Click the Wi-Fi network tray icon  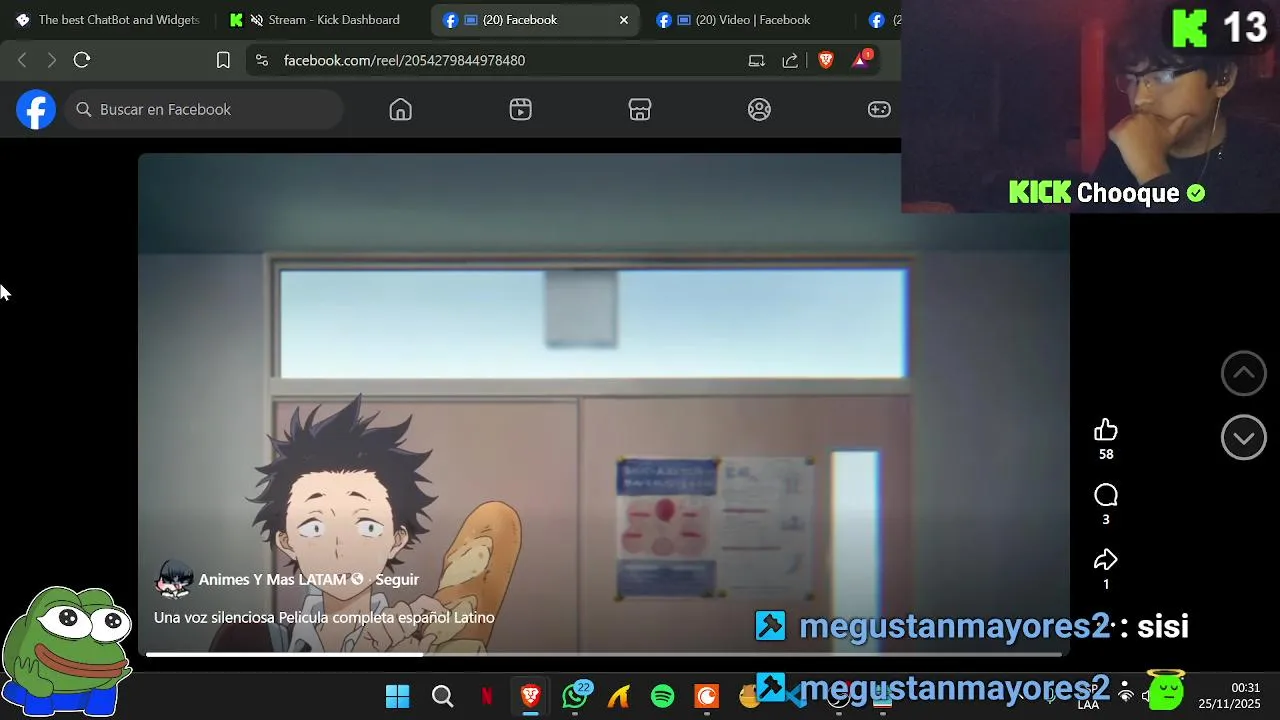point(1126,696)
